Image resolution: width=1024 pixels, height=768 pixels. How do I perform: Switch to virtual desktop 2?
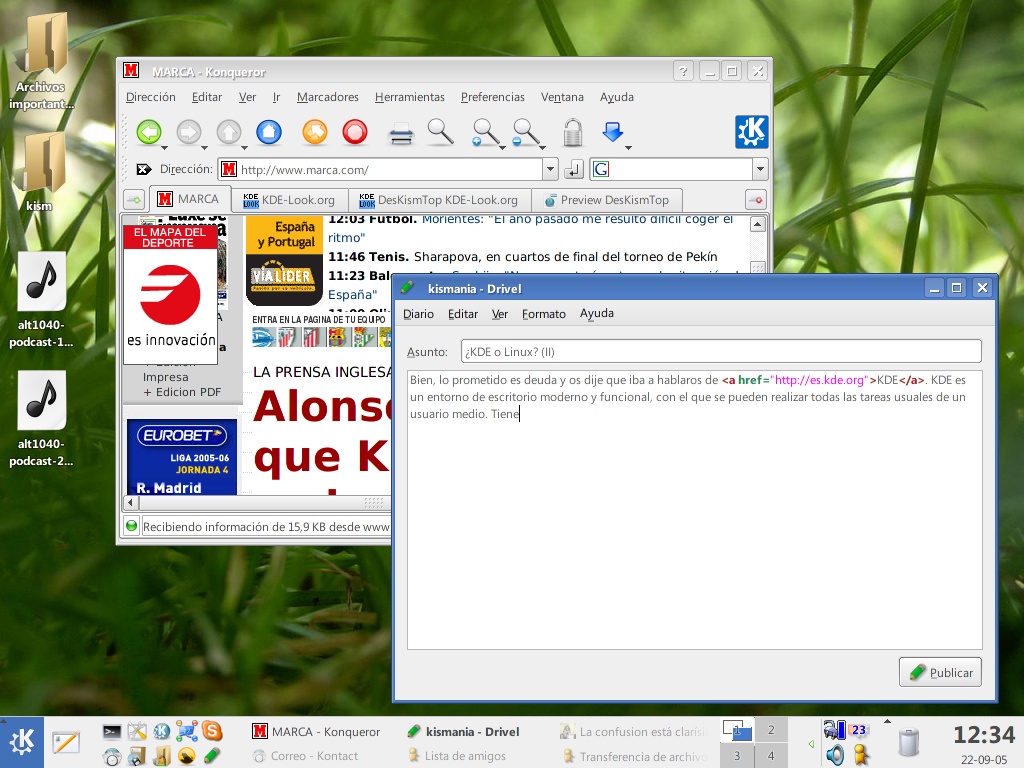tap(771, 729)
